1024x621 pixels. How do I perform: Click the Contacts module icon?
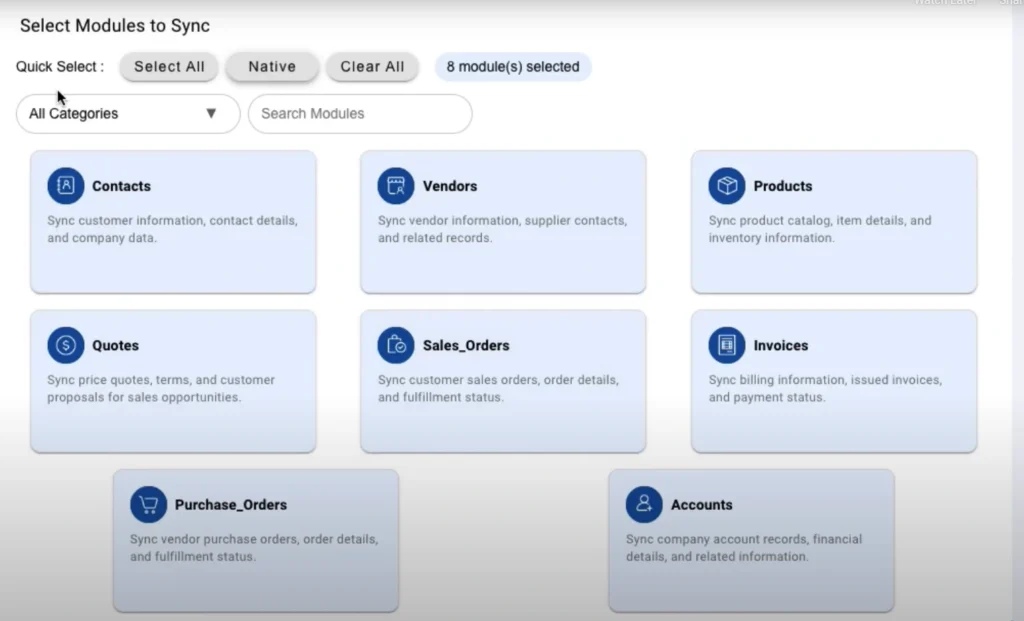tap(65, 185)
